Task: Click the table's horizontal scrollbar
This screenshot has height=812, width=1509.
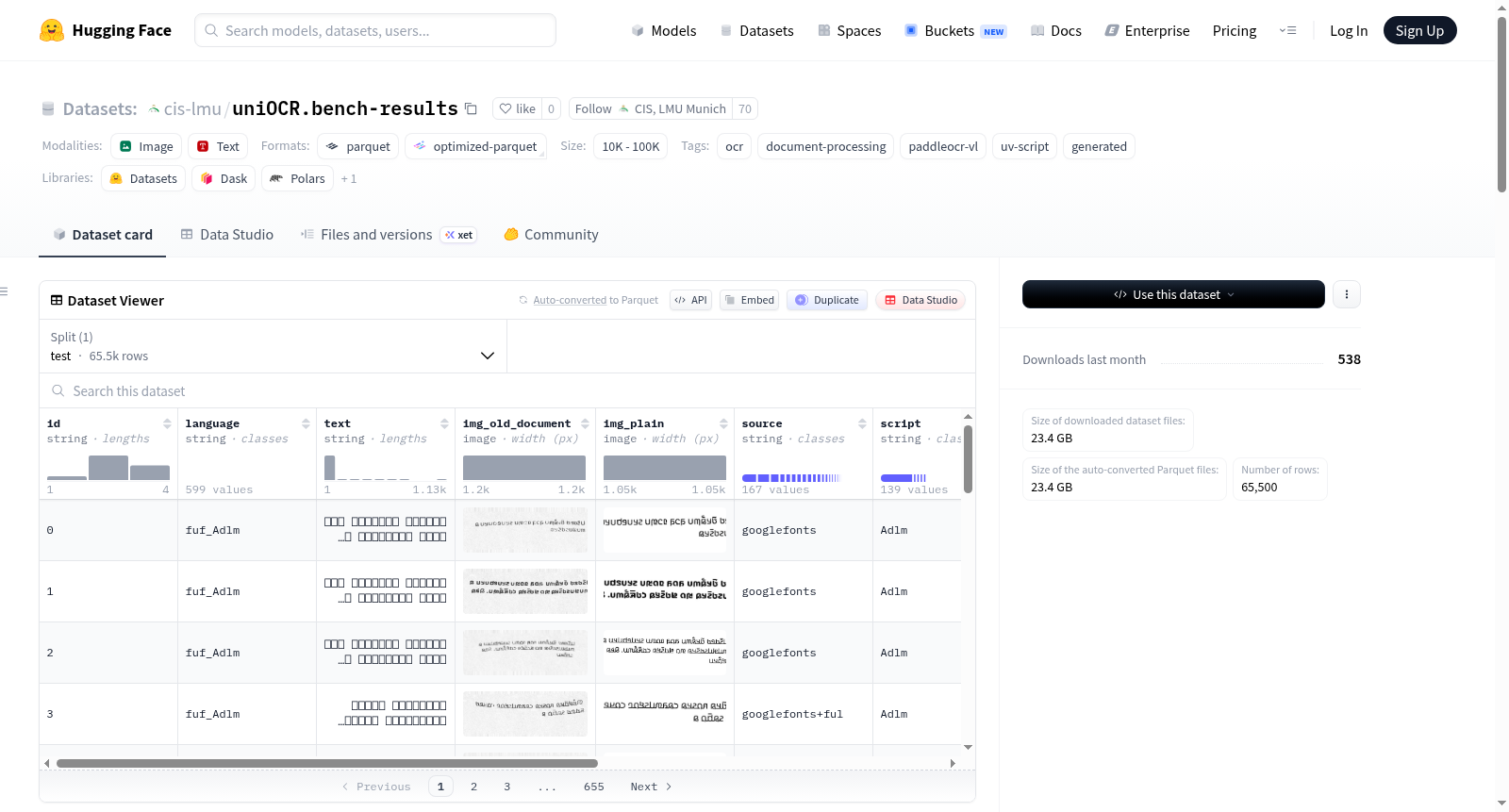Action: 327,763
